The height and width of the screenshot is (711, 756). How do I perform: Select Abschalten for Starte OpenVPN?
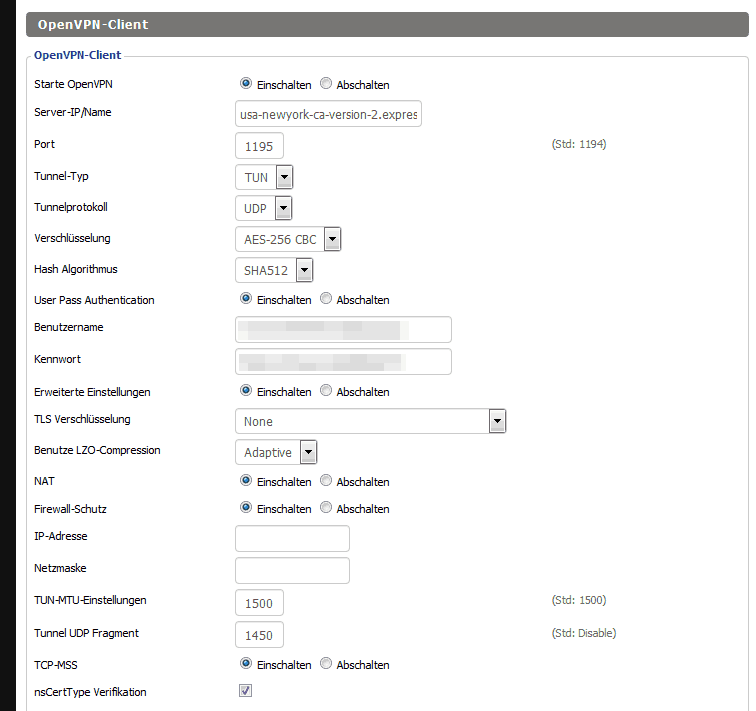(x=326, y=83)
